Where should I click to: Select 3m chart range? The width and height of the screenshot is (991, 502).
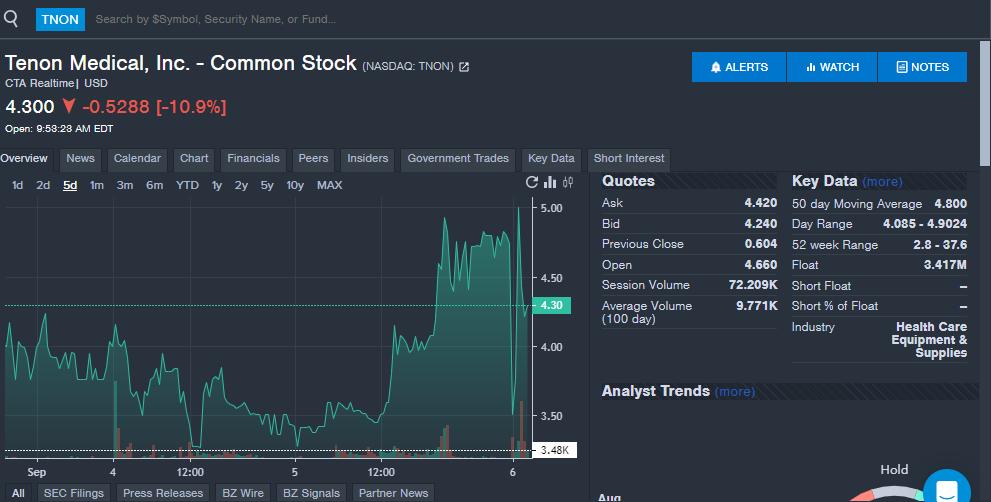[x=125, y=185]
